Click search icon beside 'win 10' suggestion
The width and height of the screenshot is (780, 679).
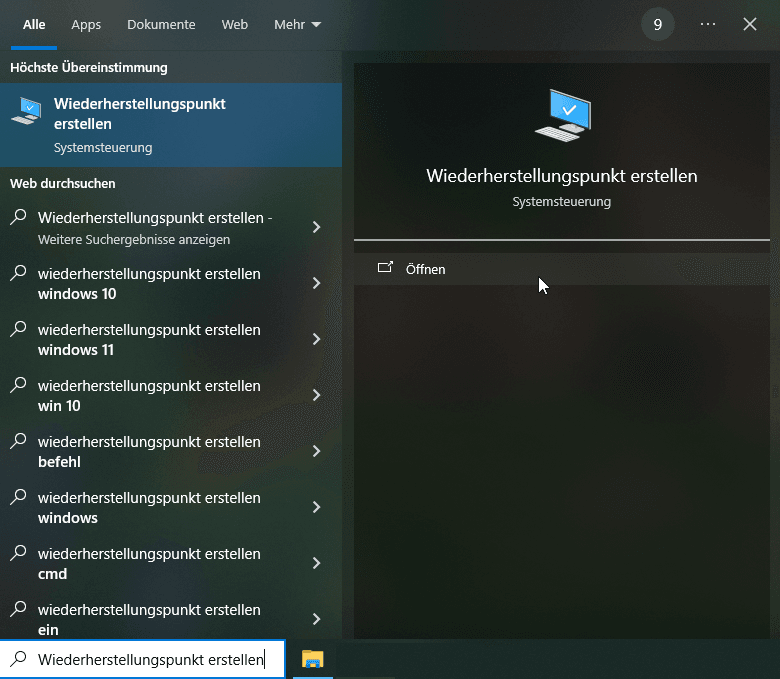pyautogui.click(x=18, y=385)
